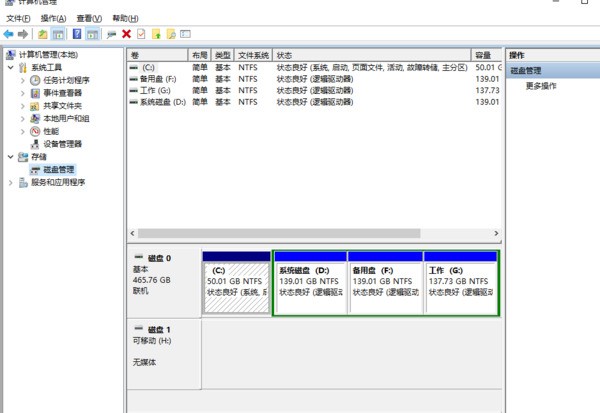600x413 pixels.
Task: Sort by the 布局 column header
Action: 199,55
